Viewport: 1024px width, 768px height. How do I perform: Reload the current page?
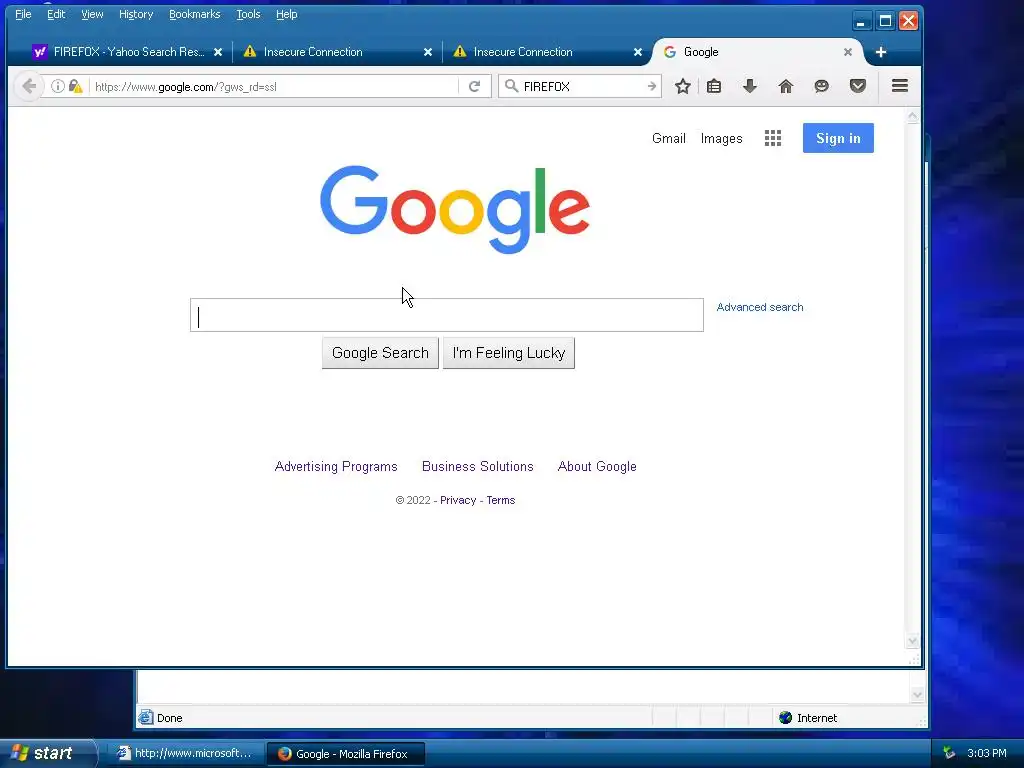[x=475, y=86]
